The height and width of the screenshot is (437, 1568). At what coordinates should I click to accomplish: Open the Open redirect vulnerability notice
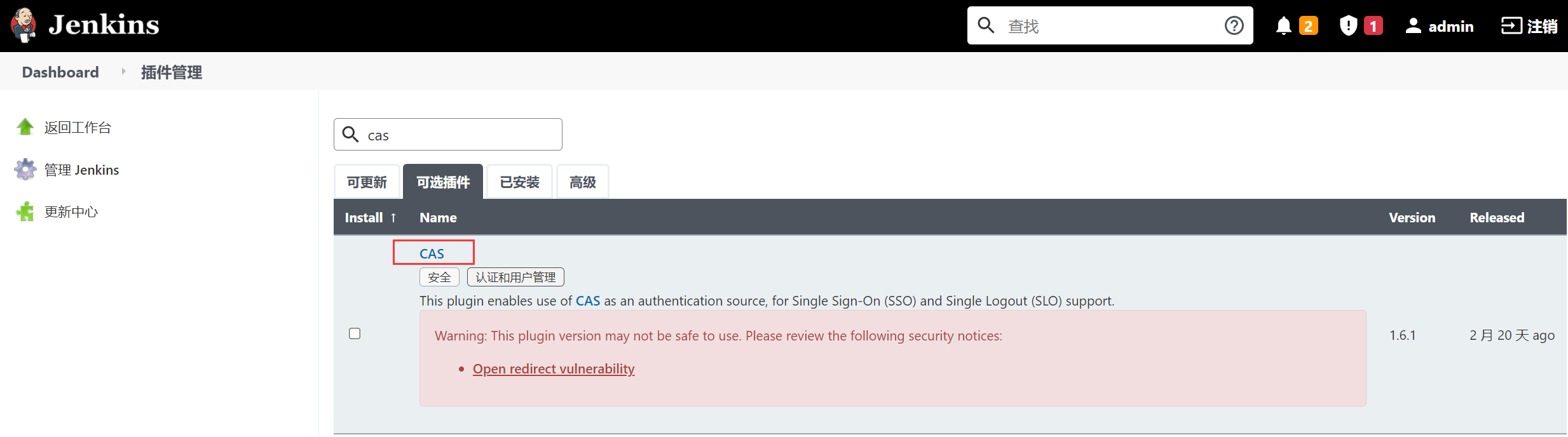[553, 369]
